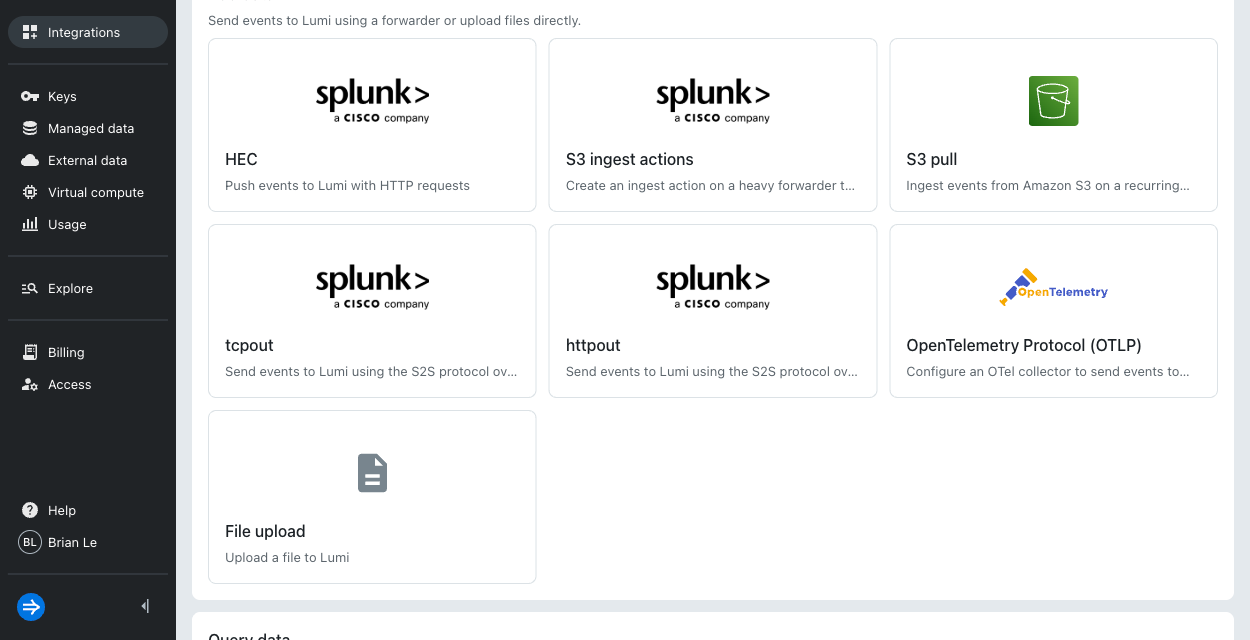Image resolution: width=1250 pixels, height=640 pixels.
Task: Click 'Push events to Lumi with HTTP requests' text
Action: (x=347, y=185)
